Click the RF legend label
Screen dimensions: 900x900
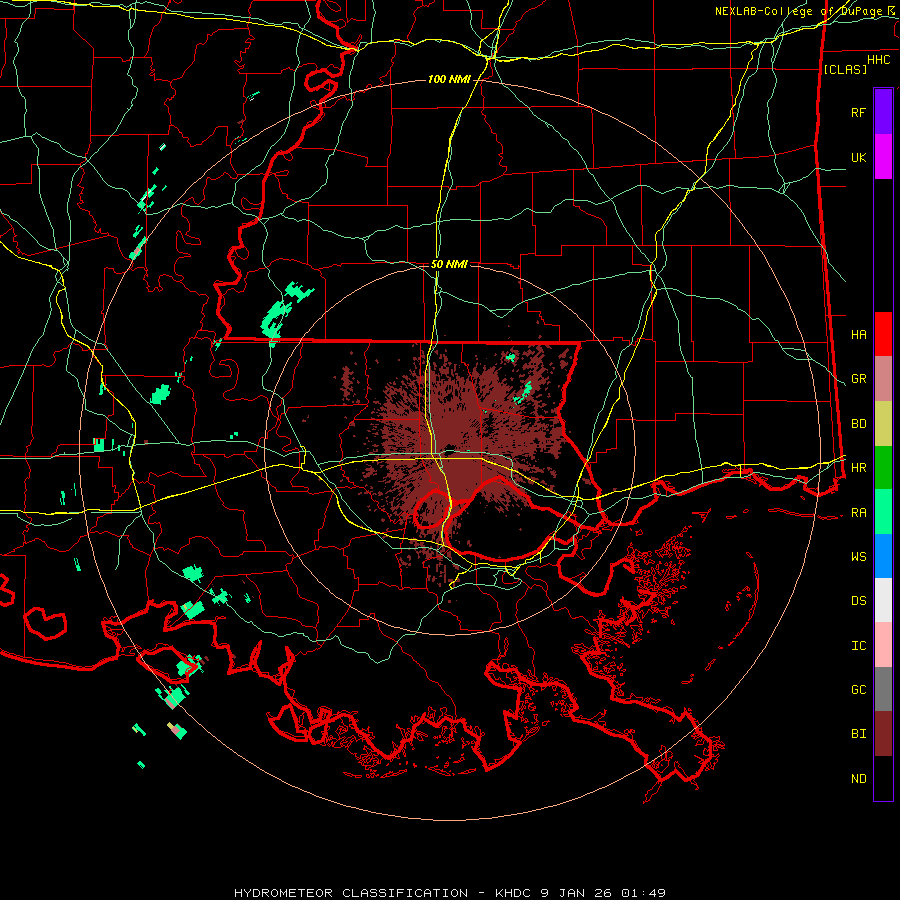[x=858, y=112]
